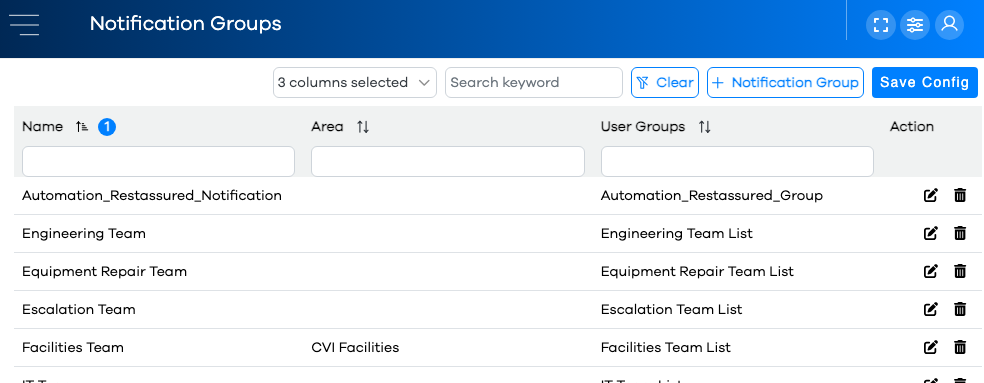Screen dimensions: 984x383
Task: Open the settings sliders icon
Action: point(915,25)
